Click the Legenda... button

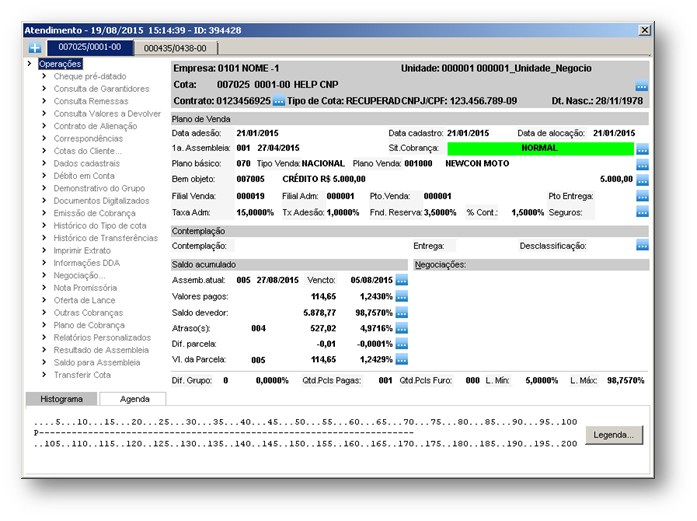pyautogui.click(x=614, y=435)
